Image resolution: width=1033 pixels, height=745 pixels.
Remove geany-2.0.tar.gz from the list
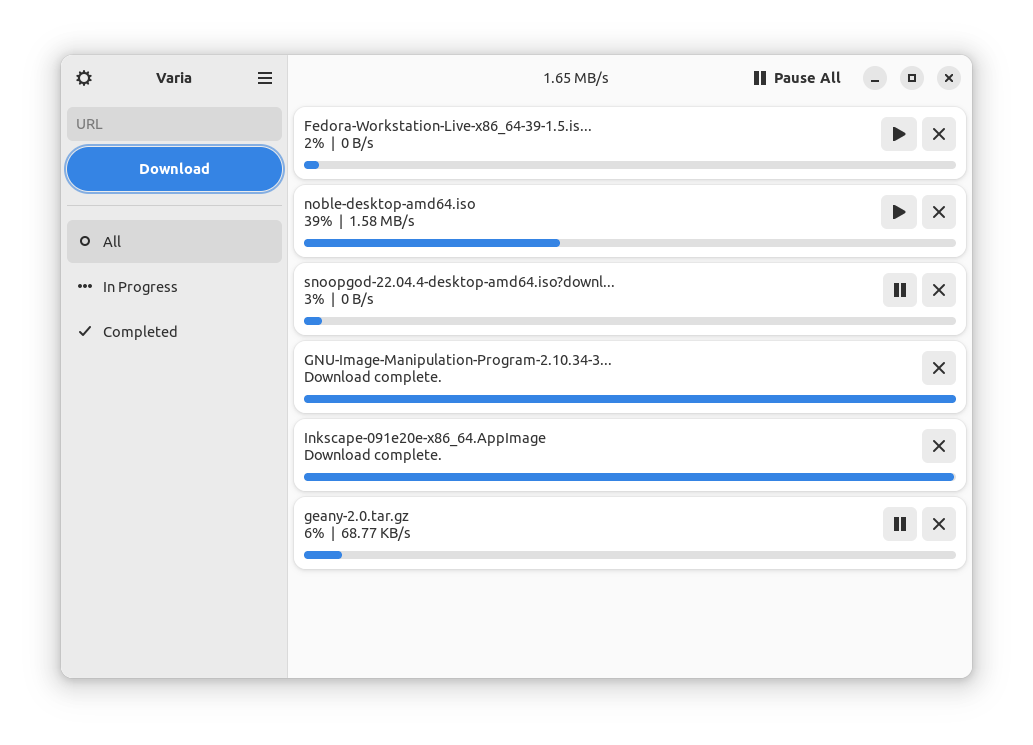938,523
